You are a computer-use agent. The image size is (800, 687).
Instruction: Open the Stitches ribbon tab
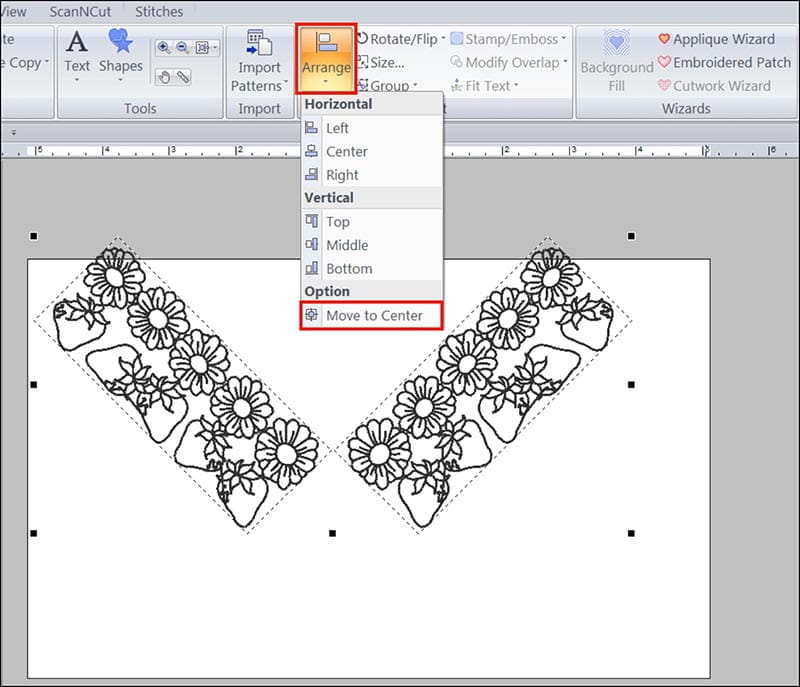tap(159, 12)
